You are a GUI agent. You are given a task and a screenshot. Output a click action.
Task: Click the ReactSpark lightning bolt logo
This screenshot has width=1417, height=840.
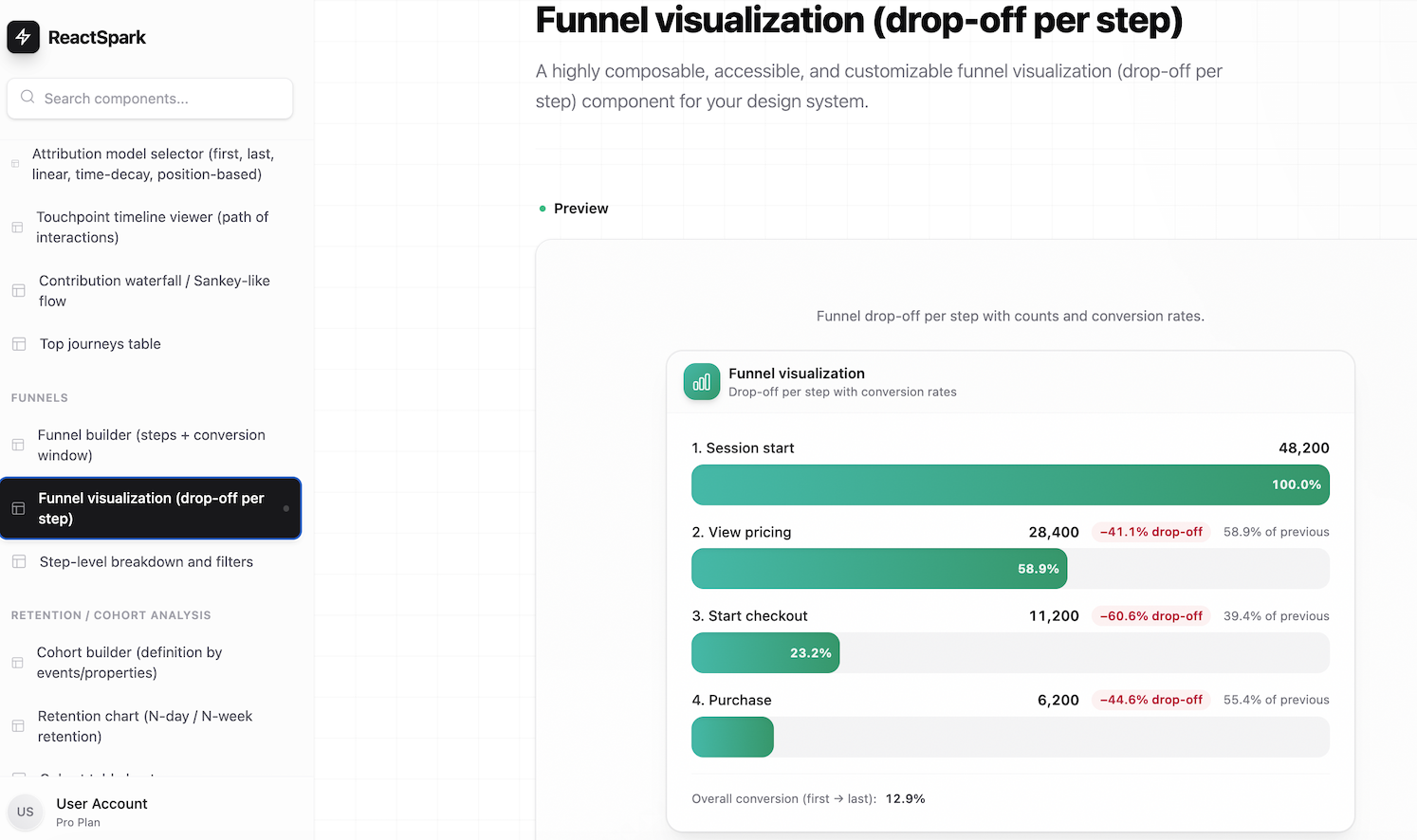(x=23, y=37)
